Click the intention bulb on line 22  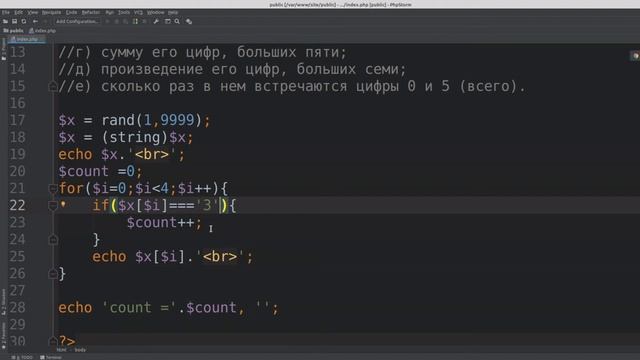63,204
